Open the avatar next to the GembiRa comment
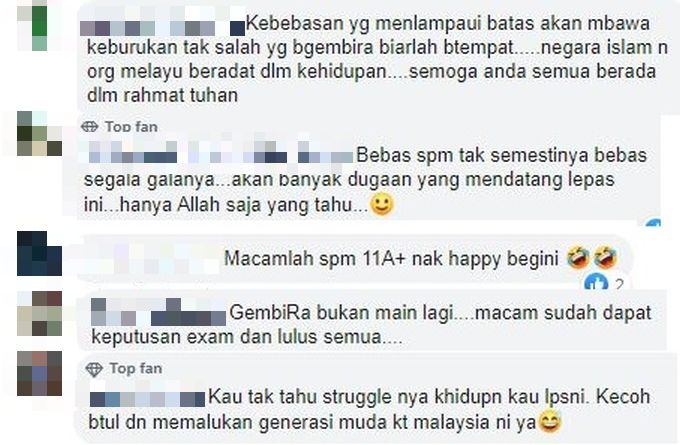This screenshot has height=445, width=680. [x=39, y=313]
